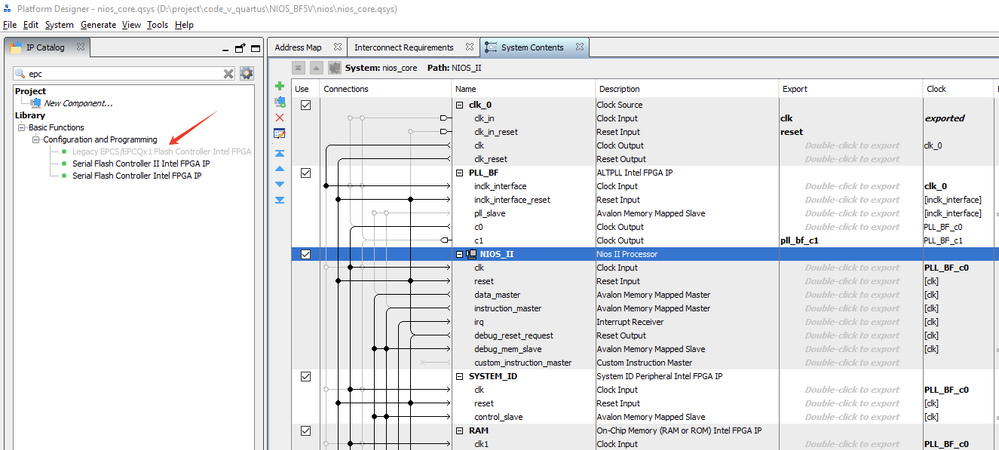The width and height of the screenshot is (999, 450).
Task: Open IP Catalog search settings gear
Action: tap(246, 73)
